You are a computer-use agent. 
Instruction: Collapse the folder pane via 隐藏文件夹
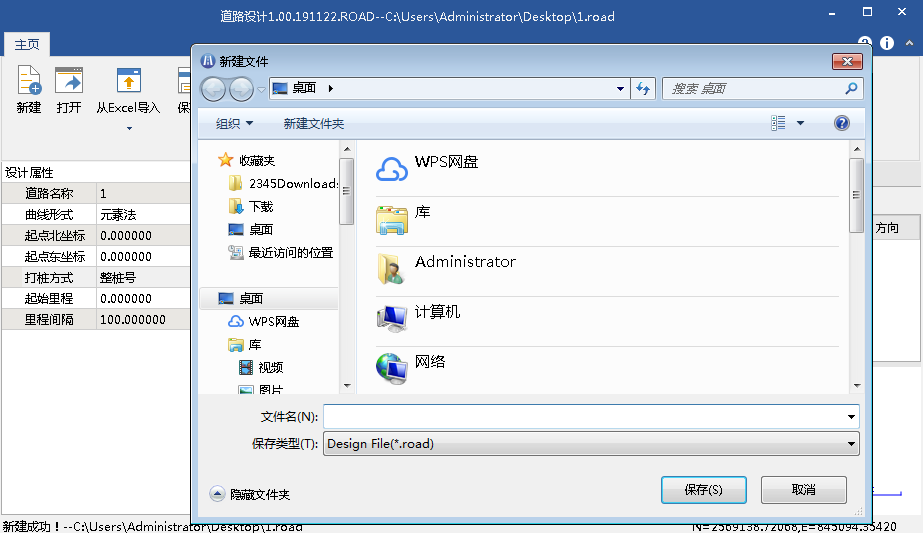pyautogui.click(x=251, y=494)
